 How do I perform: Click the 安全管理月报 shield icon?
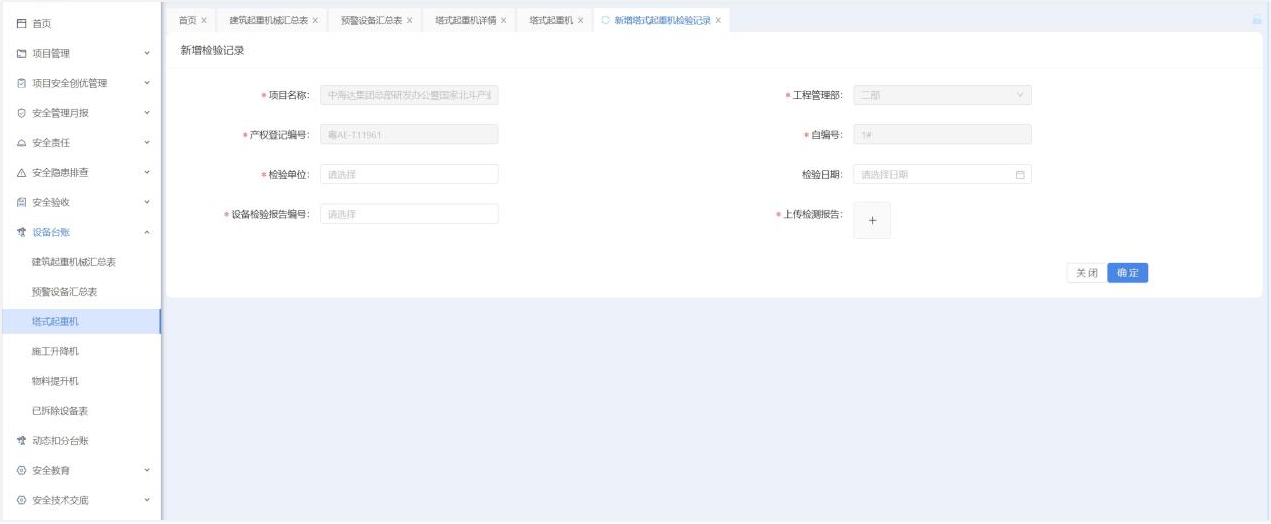pos(21,113)
